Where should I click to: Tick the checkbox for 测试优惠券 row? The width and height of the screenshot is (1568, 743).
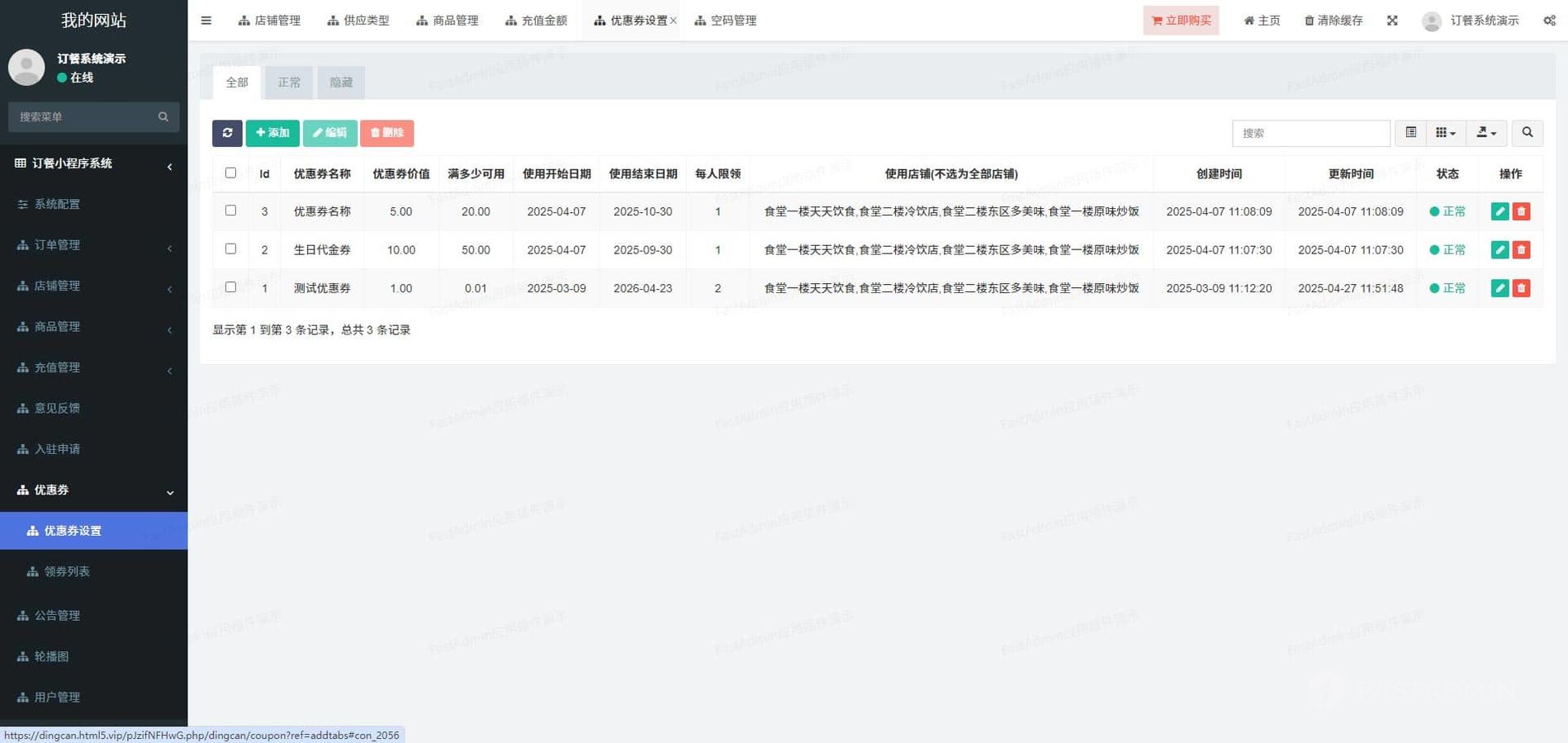coord(231,287)
